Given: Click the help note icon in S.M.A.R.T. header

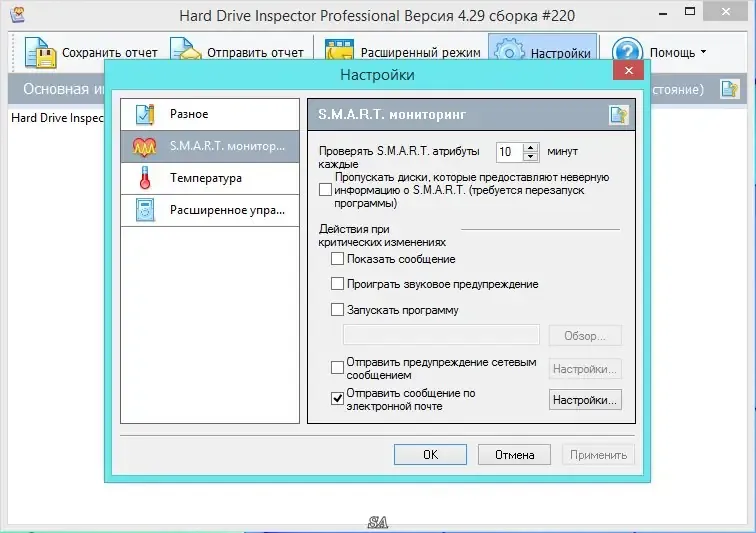Looking at the screenshot, I should point(619,115).
